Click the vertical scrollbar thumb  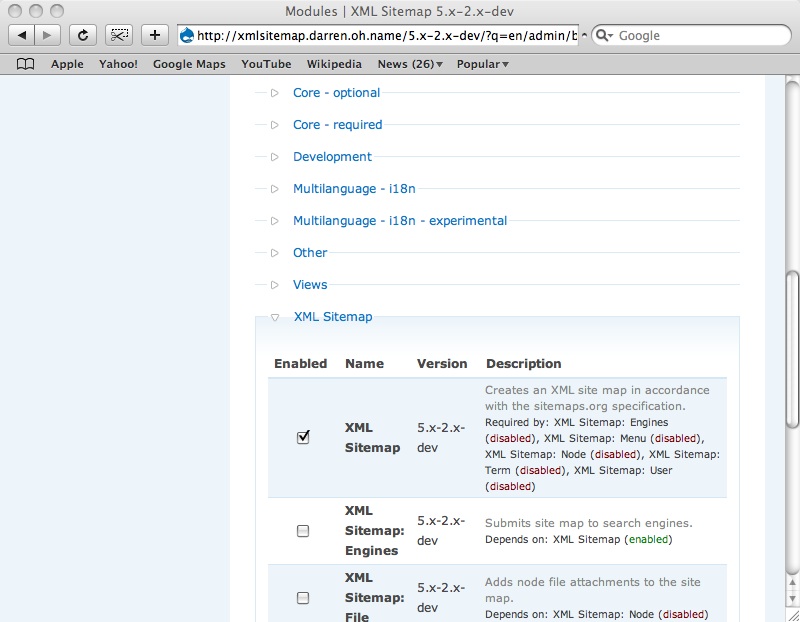pos(792,350)
